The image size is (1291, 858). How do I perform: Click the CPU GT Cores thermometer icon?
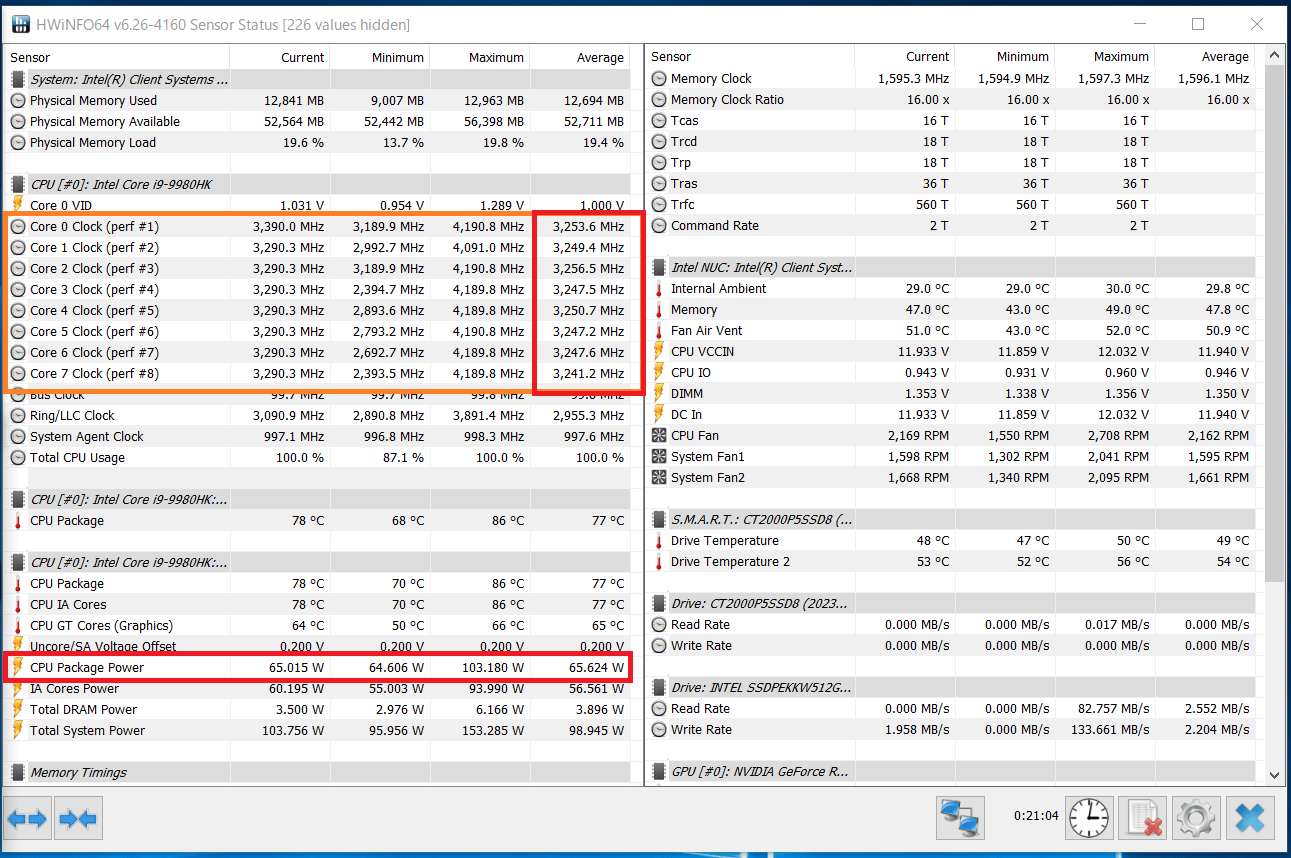coord(18,625)
